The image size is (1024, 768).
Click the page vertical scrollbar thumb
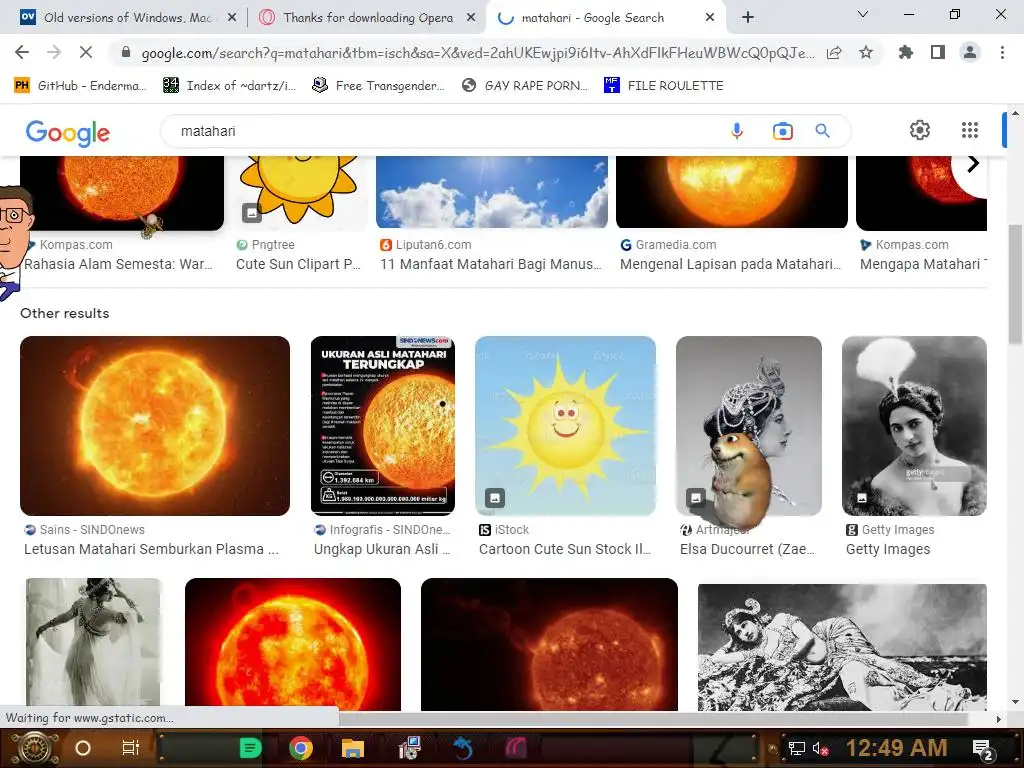click(1015, 284)
